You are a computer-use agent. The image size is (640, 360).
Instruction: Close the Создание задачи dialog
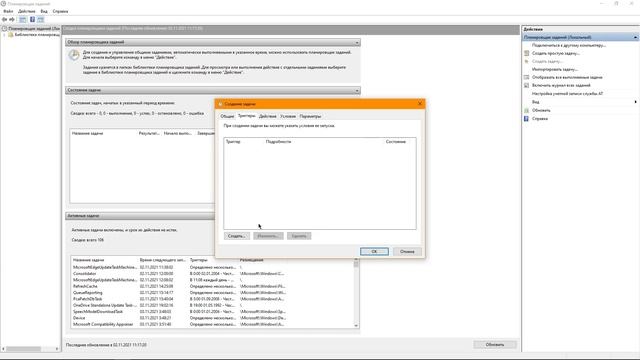pyautogui.click(x=420, y=104)
